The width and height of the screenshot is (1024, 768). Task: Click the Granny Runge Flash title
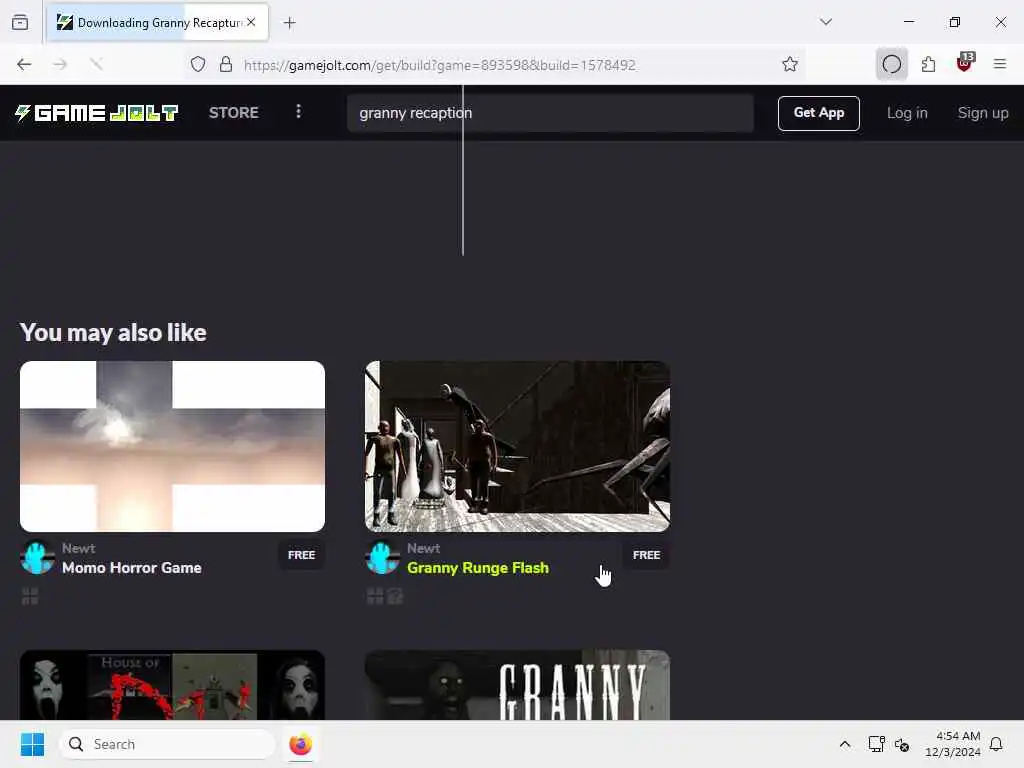[x=477, y=568]
